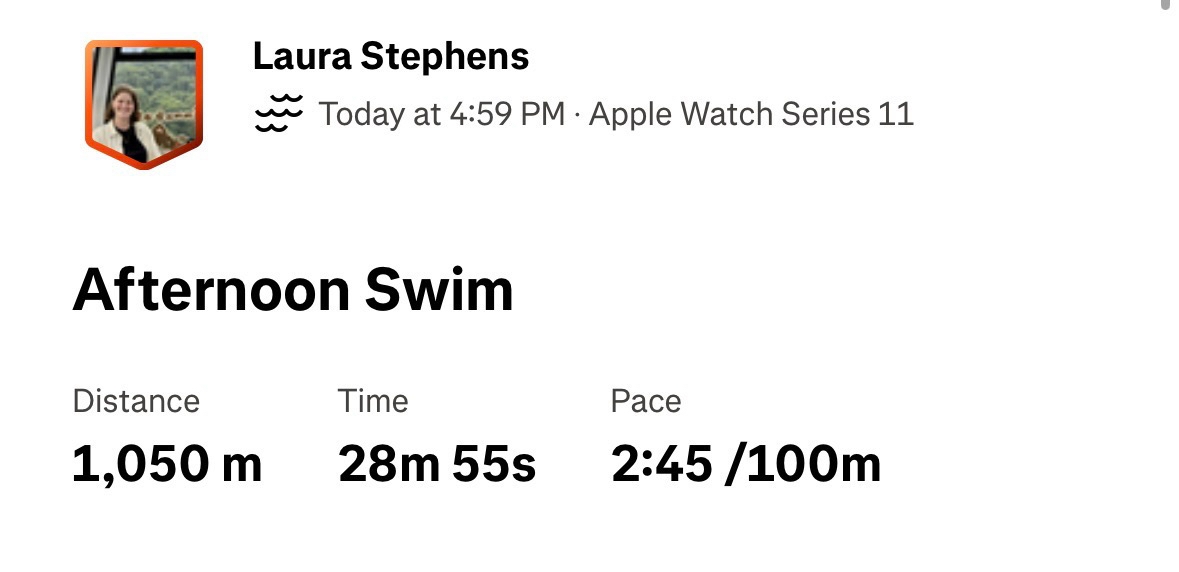Screen dimensions: 1179x572
Task: Click the word Swim in the title
Action: click(x=439, y=290)
